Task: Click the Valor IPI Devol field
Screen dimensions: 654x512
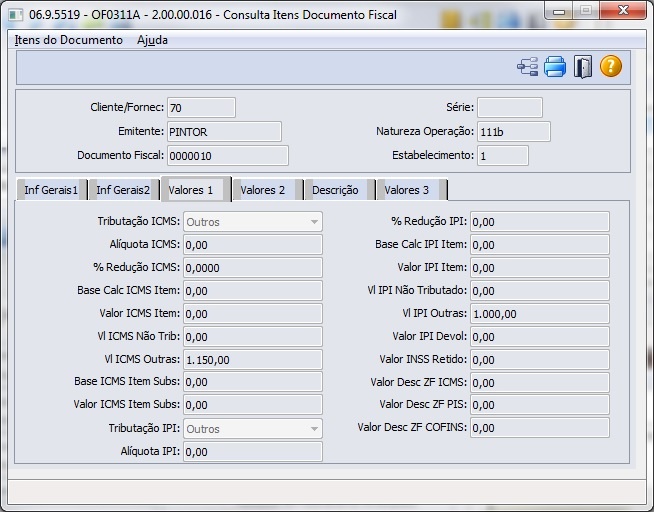Action: (x=540, y=336)
